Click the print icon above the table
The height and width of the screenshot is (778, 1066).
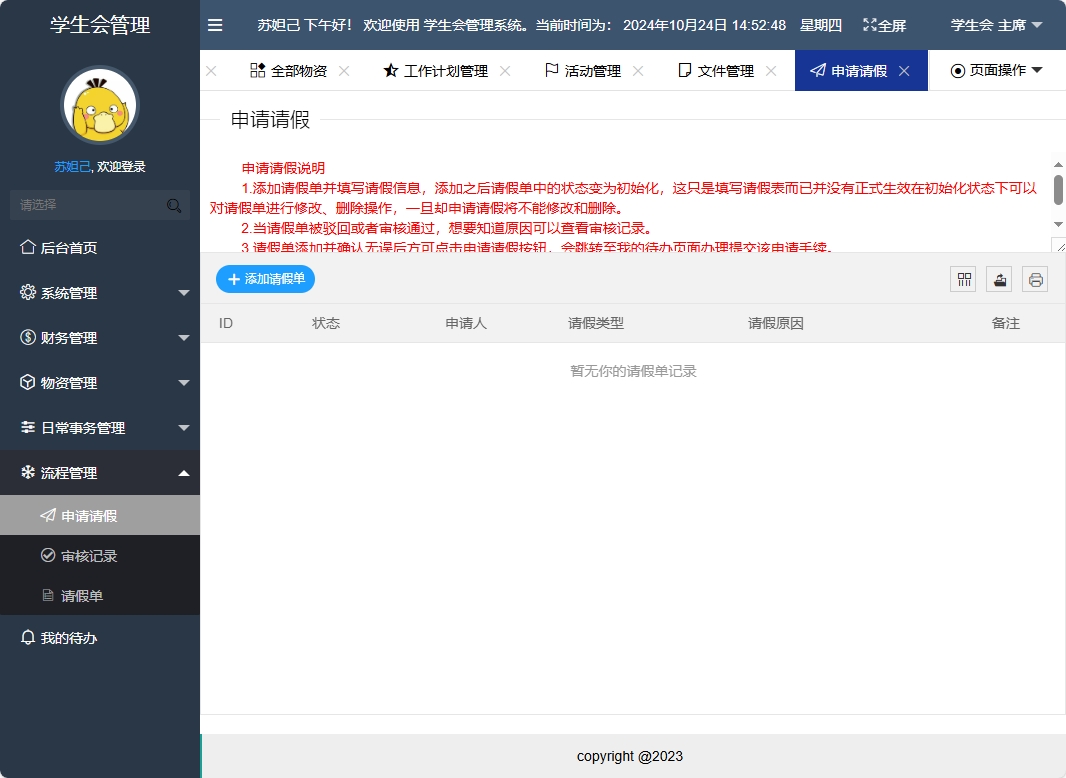click(x=1035, y=279)
